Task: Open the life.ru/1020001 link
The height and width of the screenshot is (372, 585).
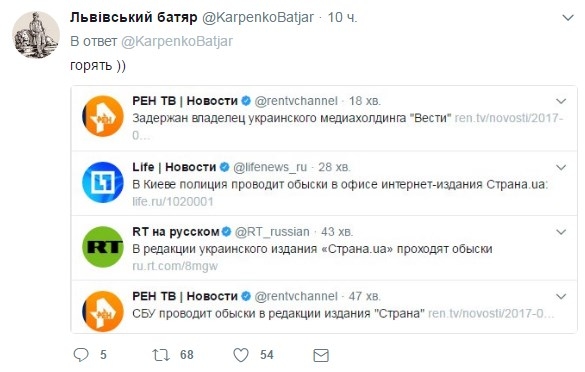Action: tap(173, 201)
